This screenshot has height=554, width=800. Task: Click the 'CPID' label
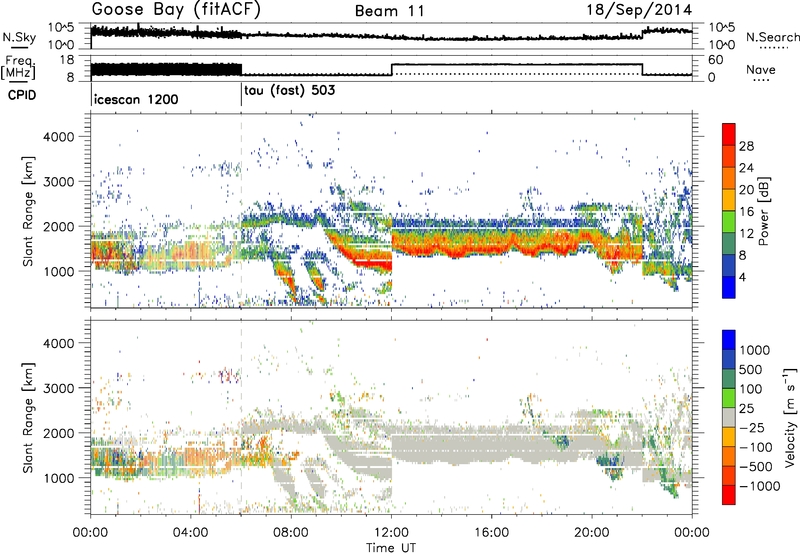pos(22,95)
